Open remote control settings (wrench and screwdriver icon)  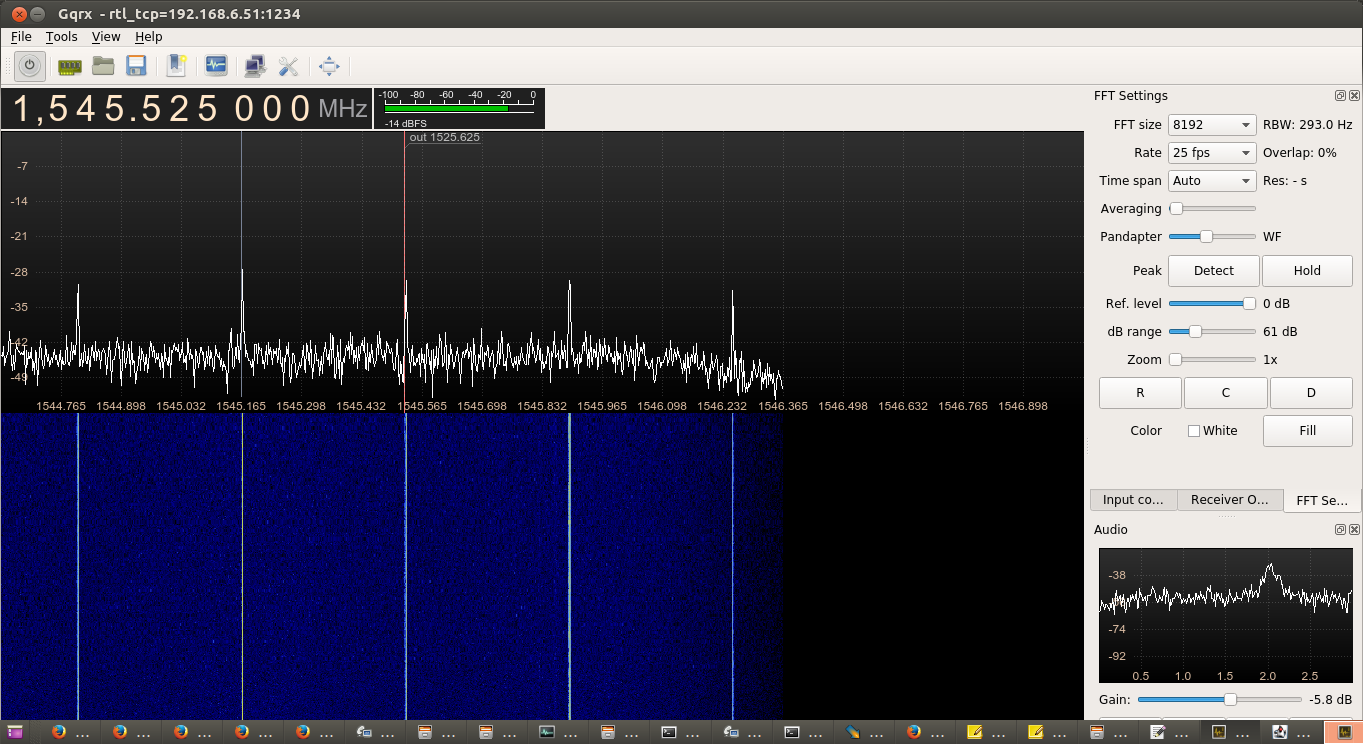coord(289,66)
